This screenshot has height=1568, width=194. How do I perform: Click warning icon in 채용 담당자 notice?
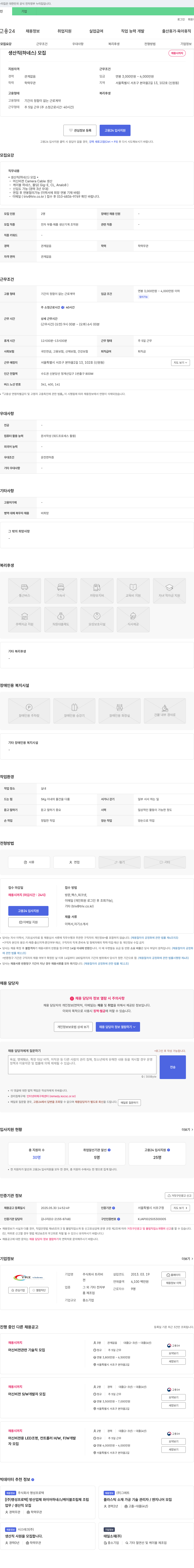(72, 998)
